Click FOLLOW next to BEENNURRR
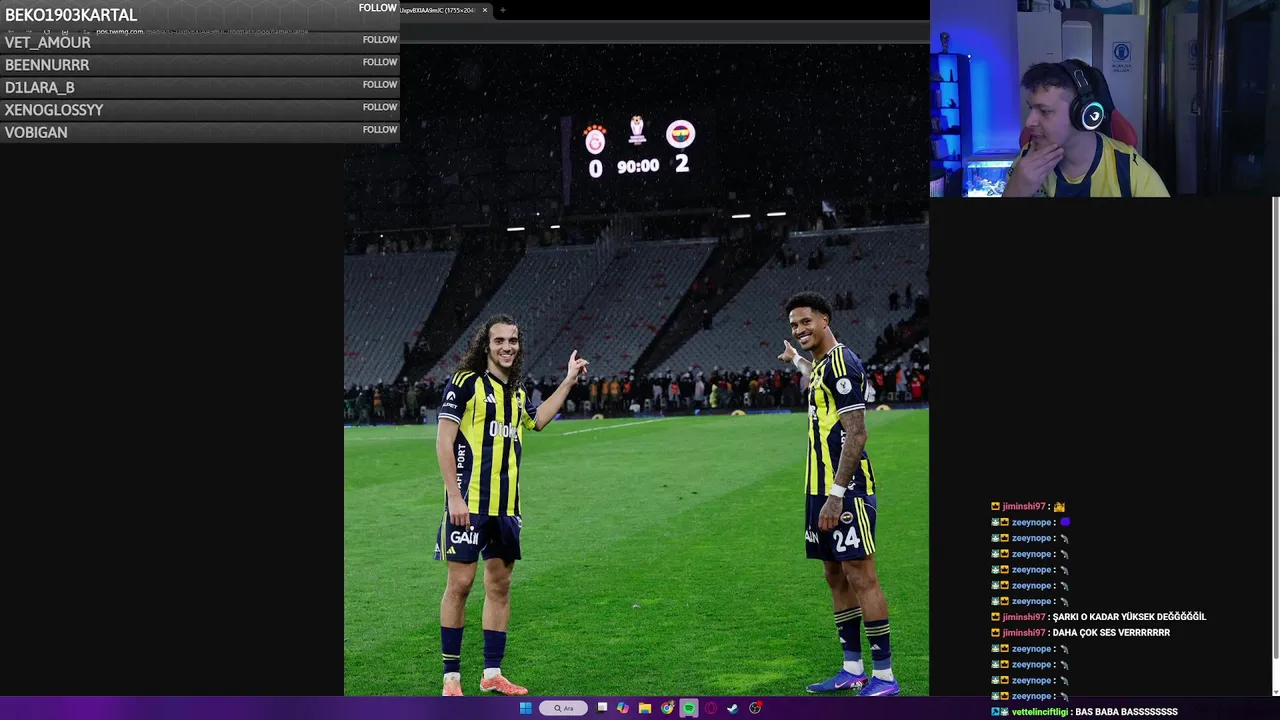The image size is (1280, 720). (x=380, y=62)
